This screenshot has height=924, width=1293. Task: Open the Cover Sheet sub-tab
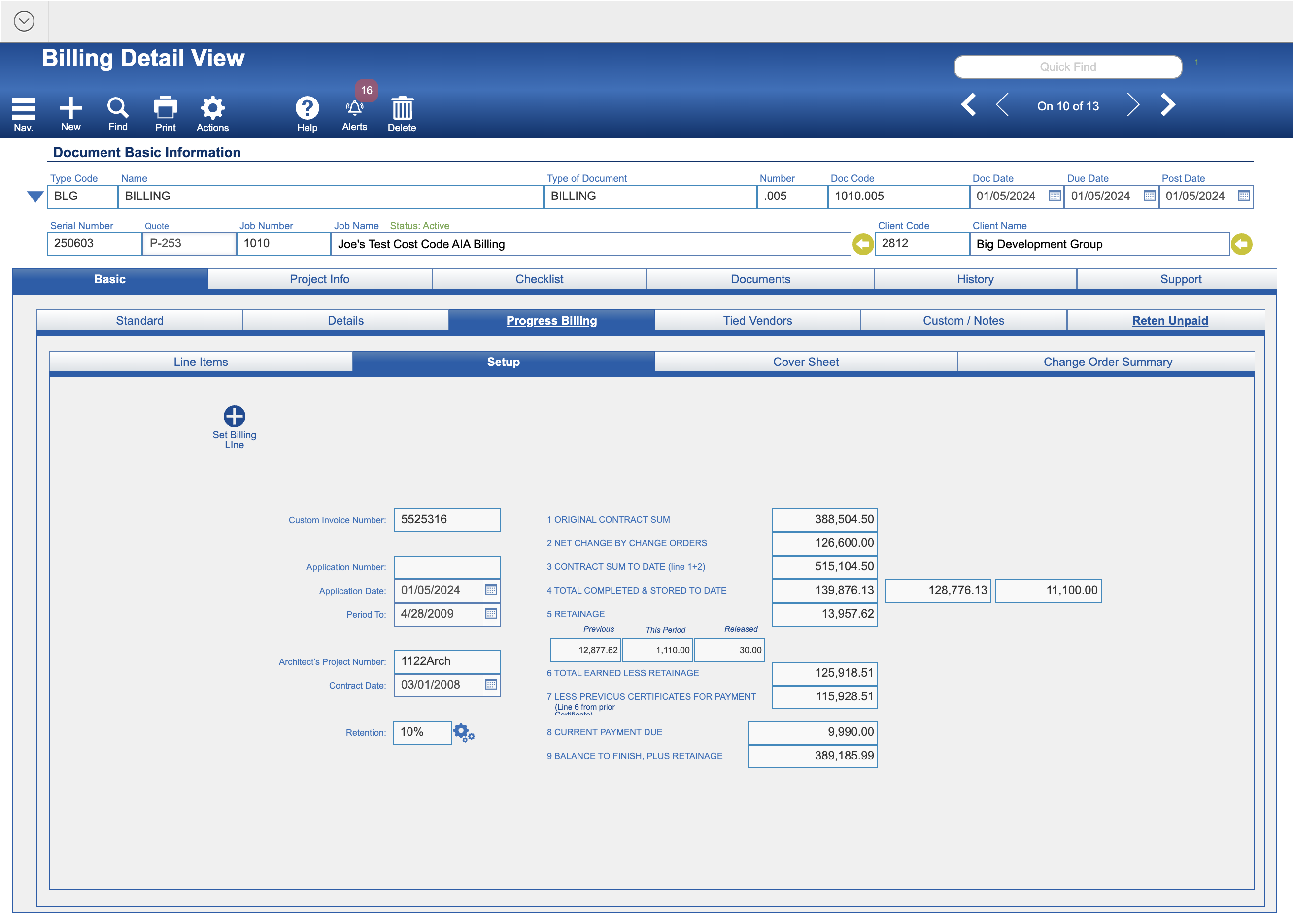click(806, 362)
